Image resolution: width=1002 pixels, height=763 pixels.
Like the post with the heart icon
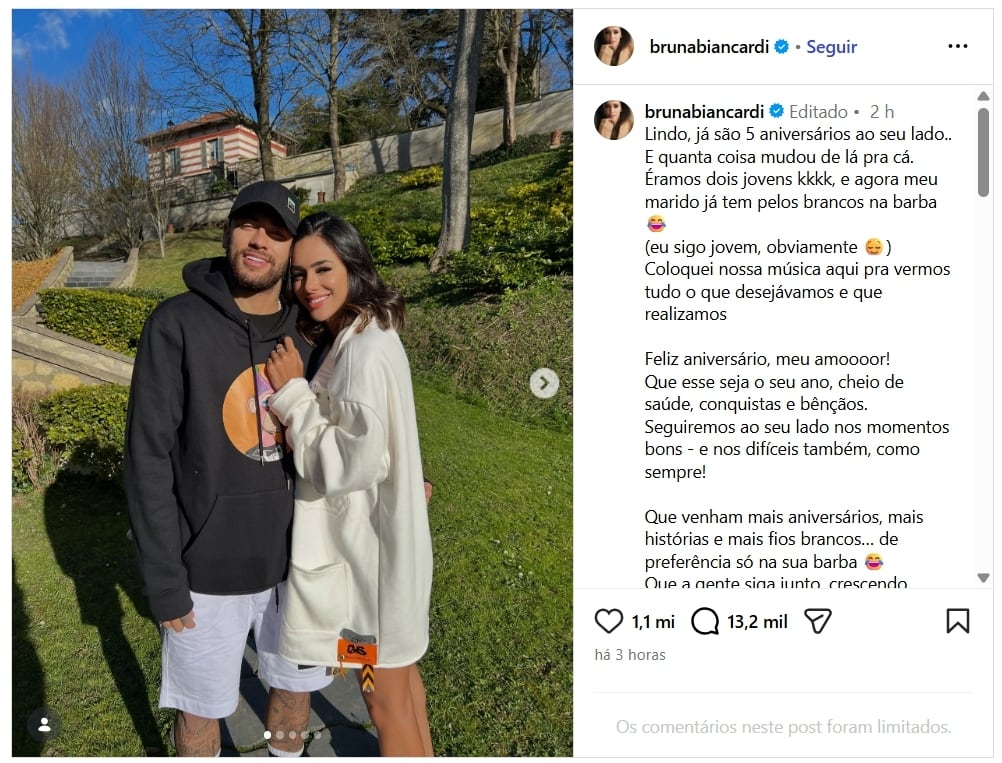click(608, 621)
